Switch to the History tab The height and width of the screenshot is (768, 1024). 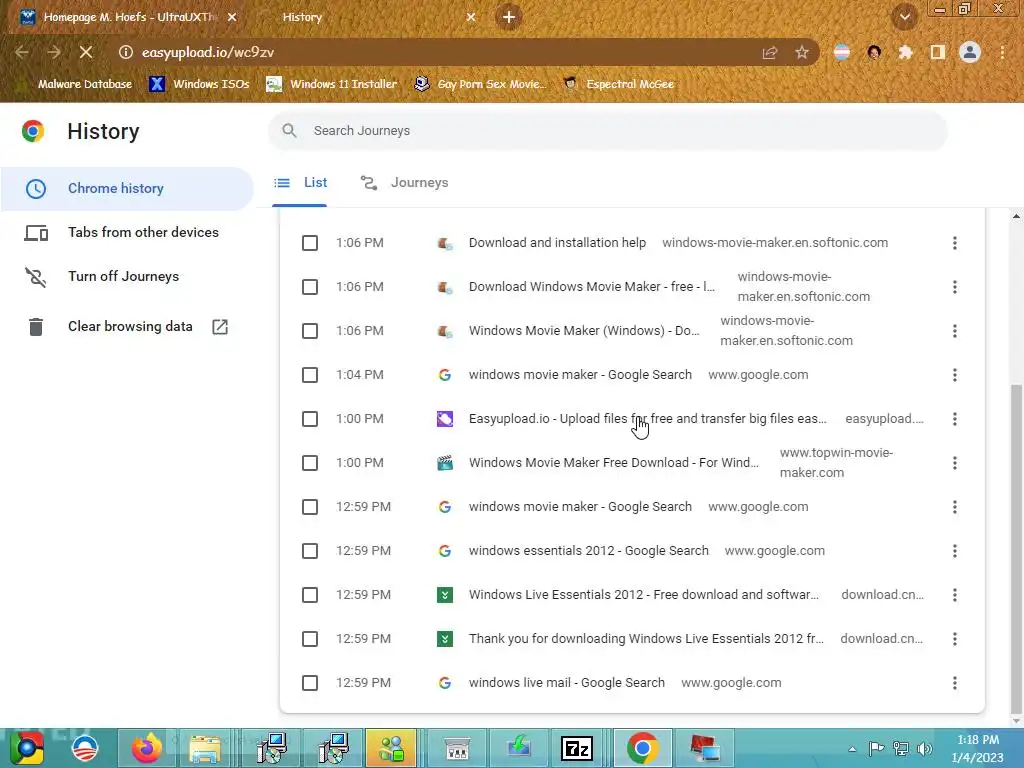click(302, 17)
